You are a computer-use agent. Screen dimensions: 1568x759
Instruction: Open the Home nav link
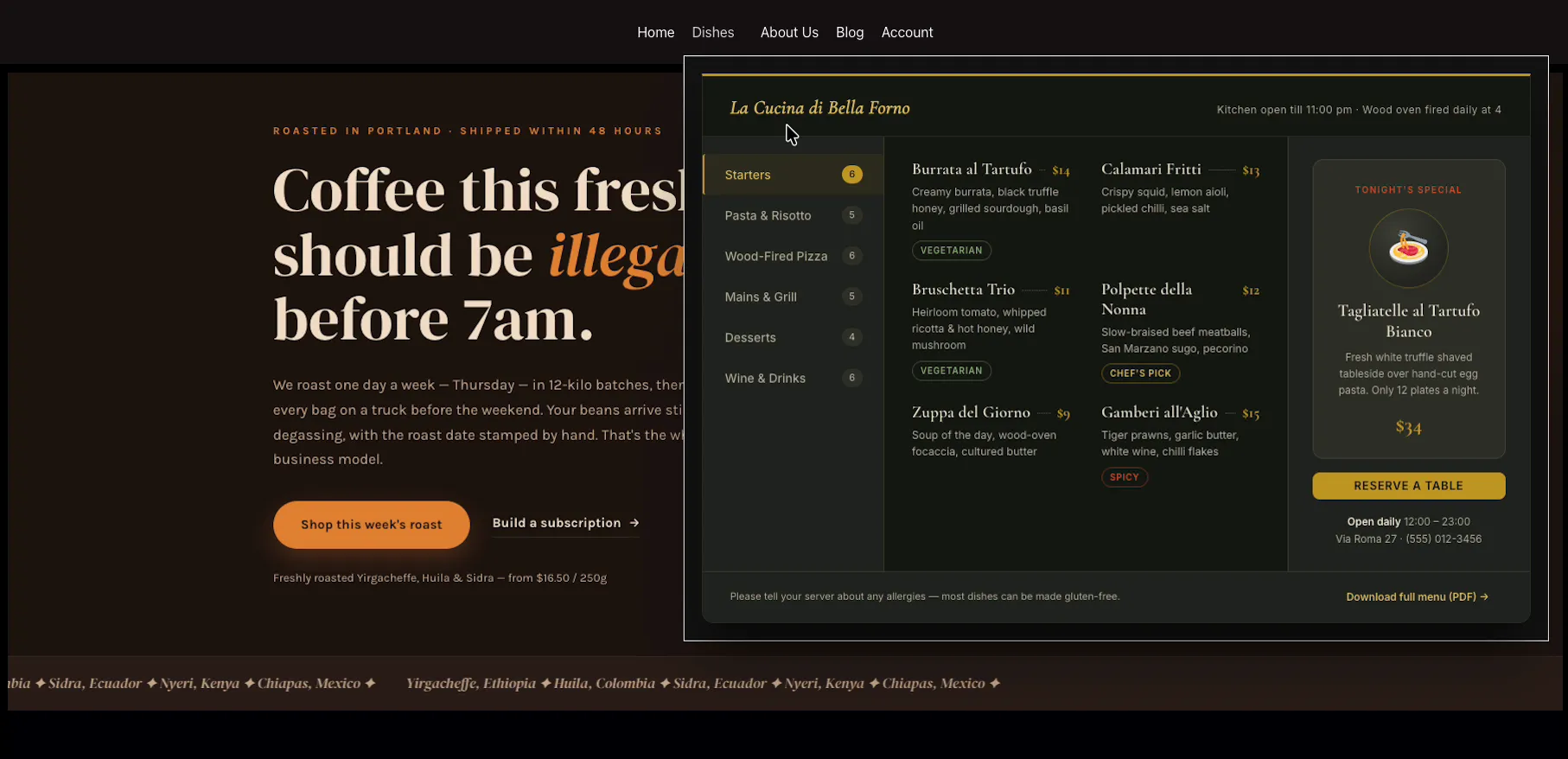point(655,32)
